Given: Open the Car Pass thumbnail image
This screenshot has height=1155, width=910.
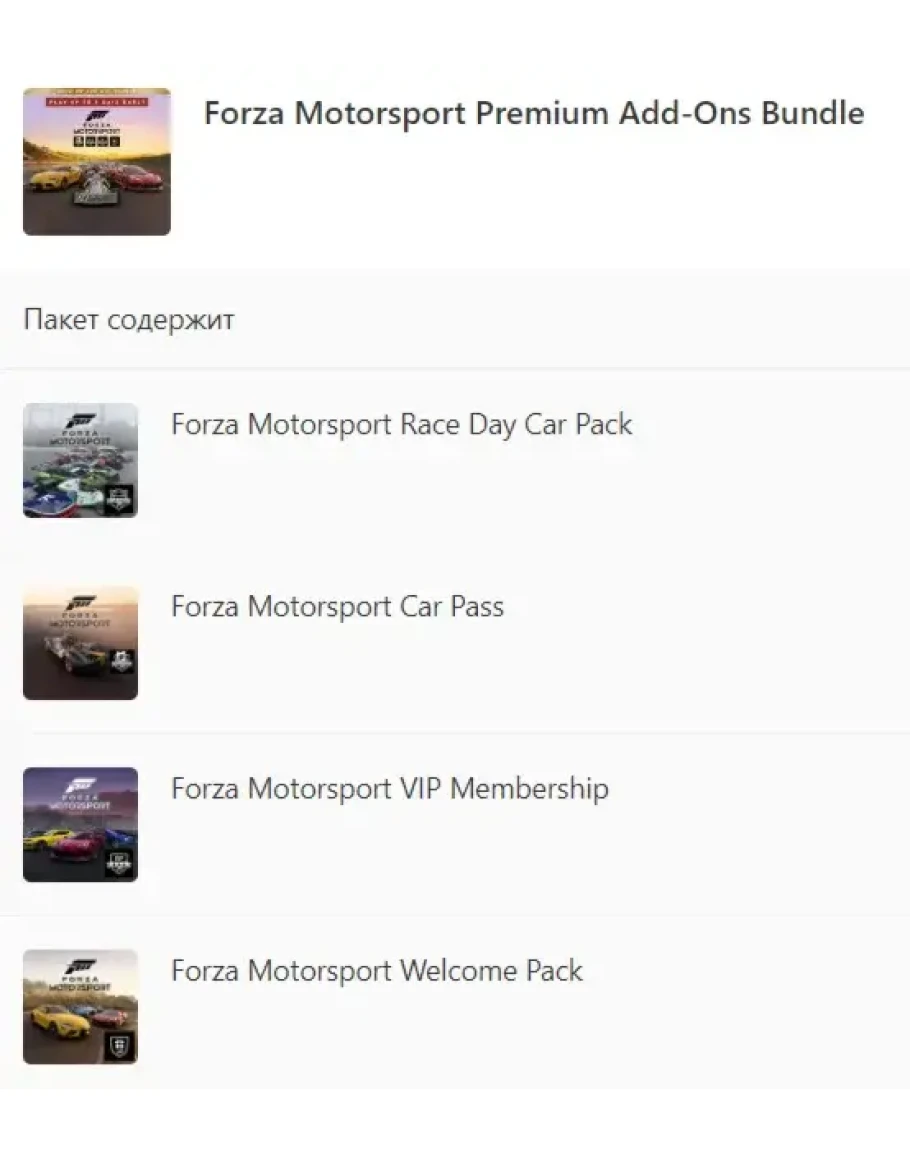Looking at the screenshot, I should pos(80,642).
